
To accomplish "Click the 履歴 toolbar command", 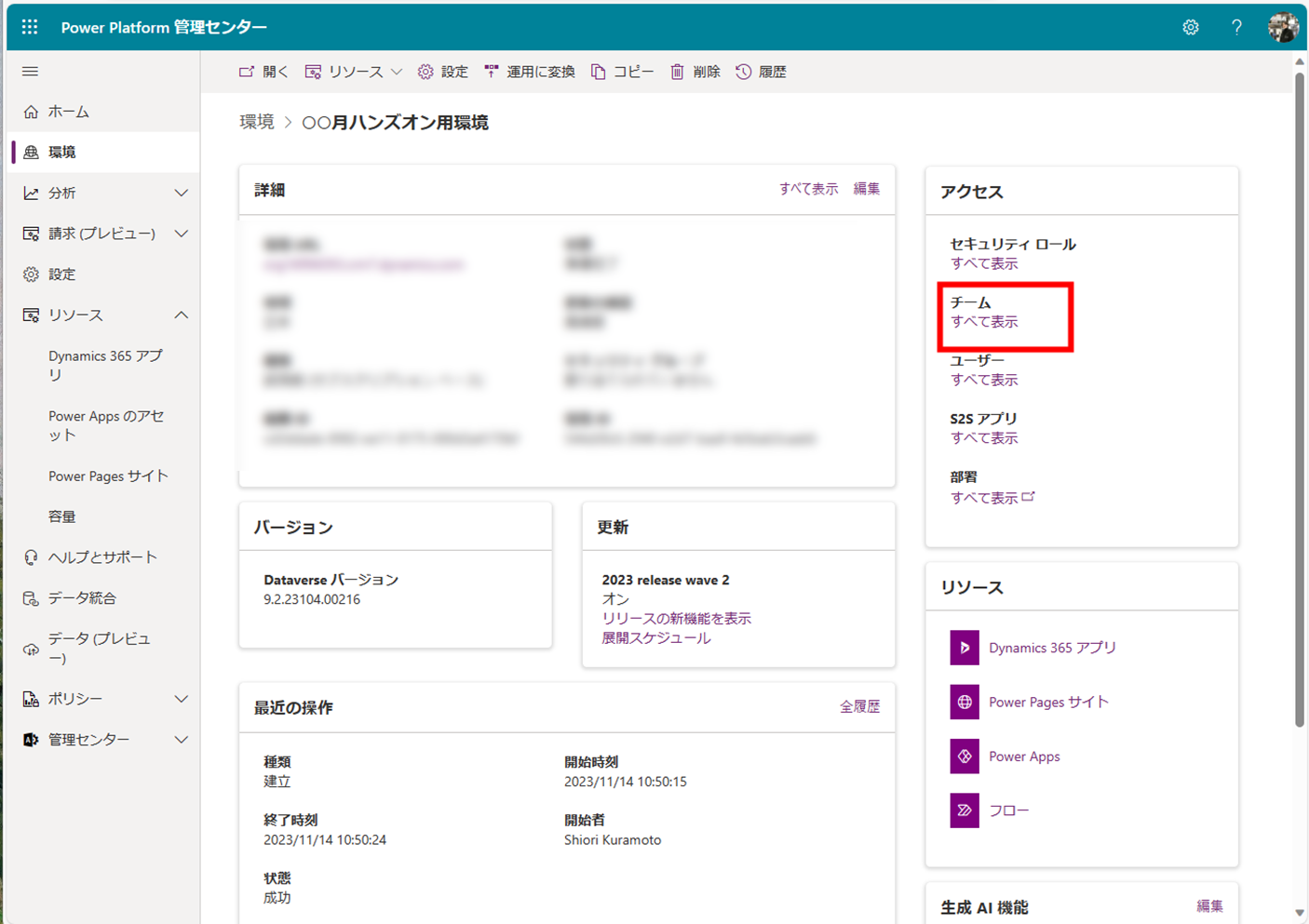I will click(x=761, y=72).
